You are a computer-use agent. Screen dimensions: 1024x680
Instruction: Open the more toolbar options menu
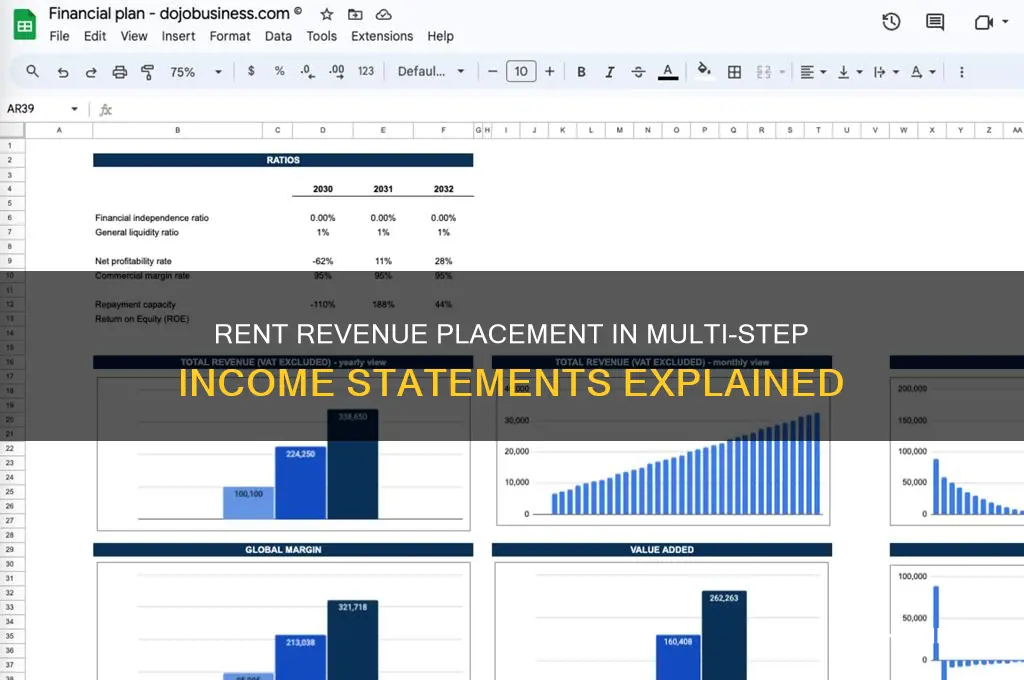pos(961,72)
